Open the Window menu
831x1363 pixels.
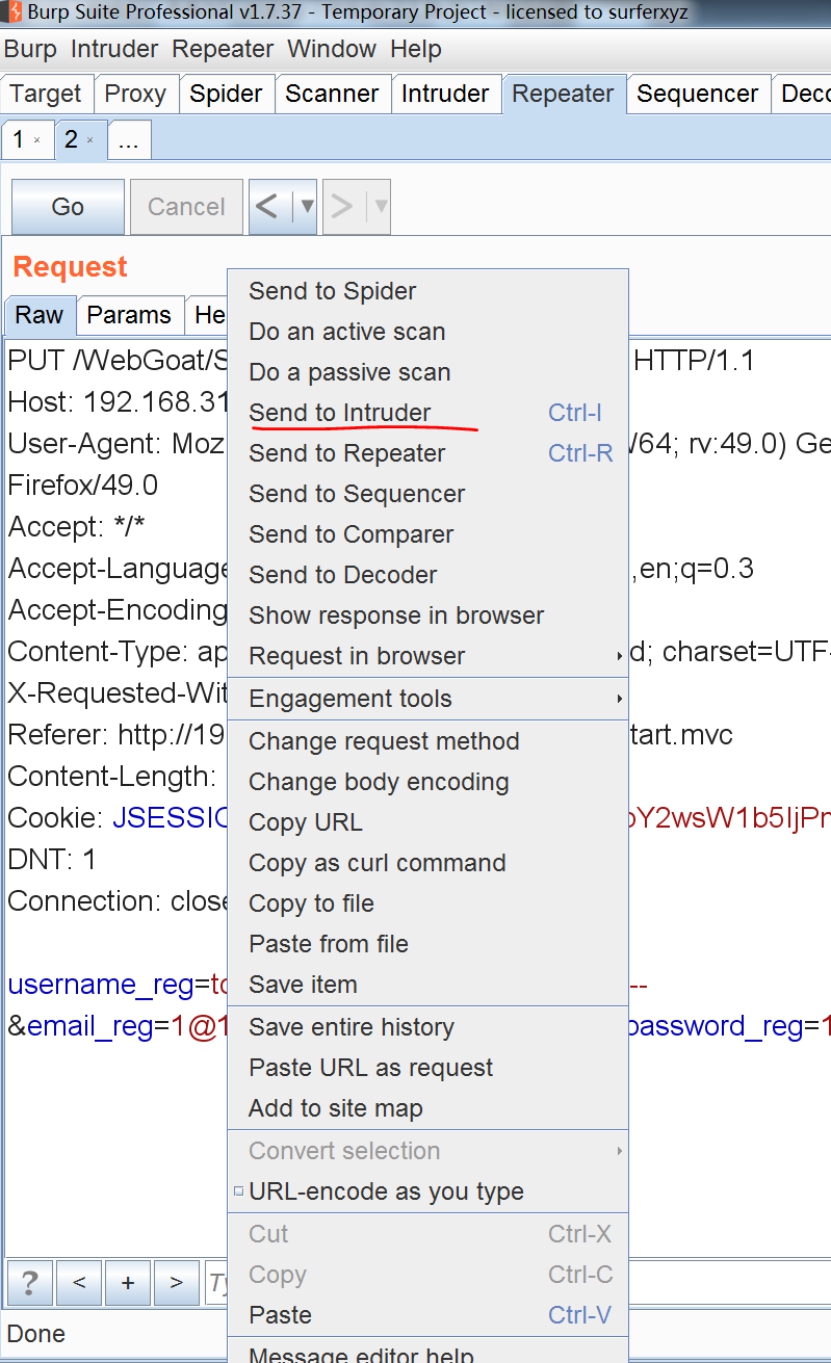point(332,49)
